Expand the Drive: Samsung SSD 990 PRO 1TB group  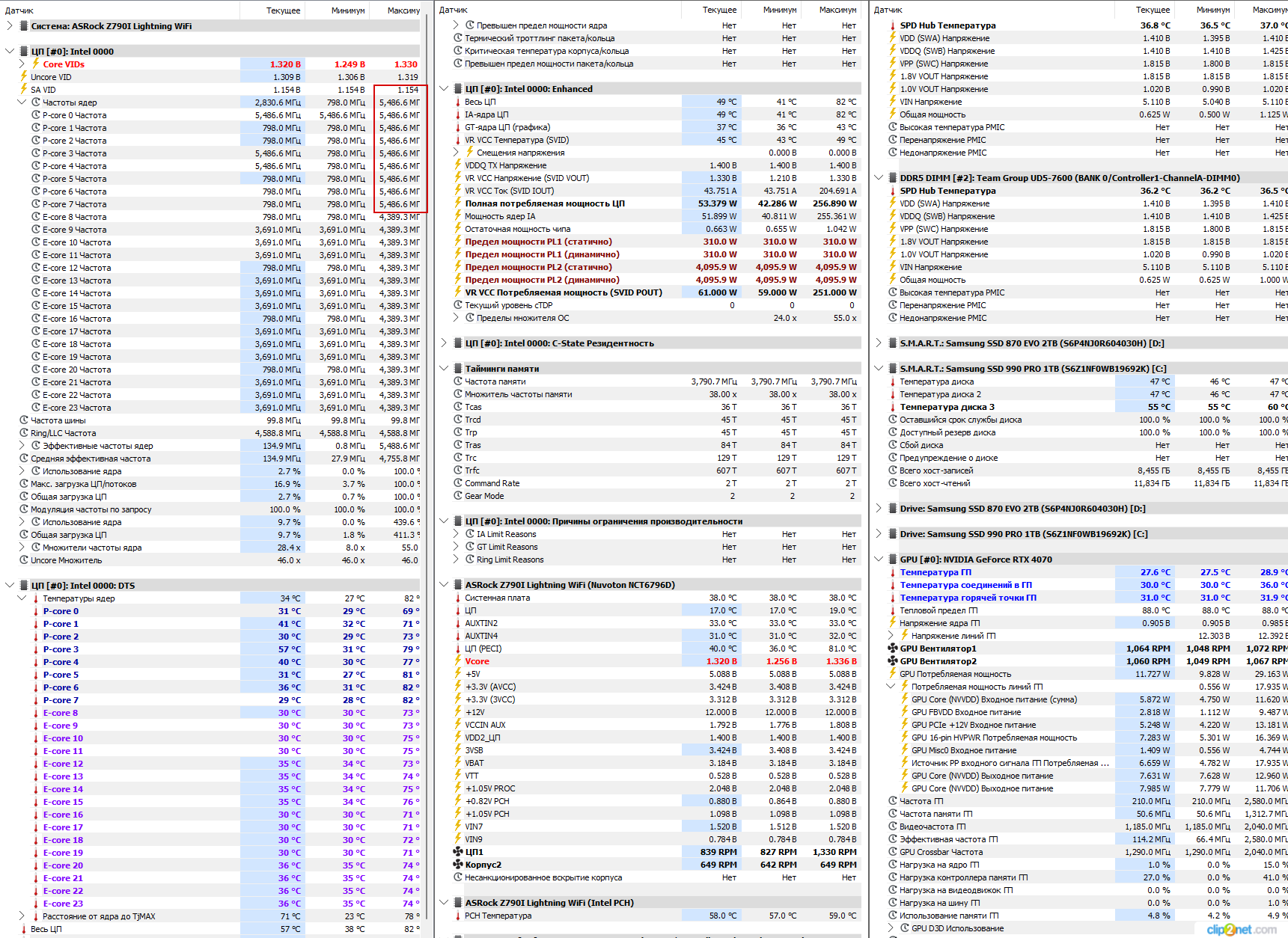879,533
